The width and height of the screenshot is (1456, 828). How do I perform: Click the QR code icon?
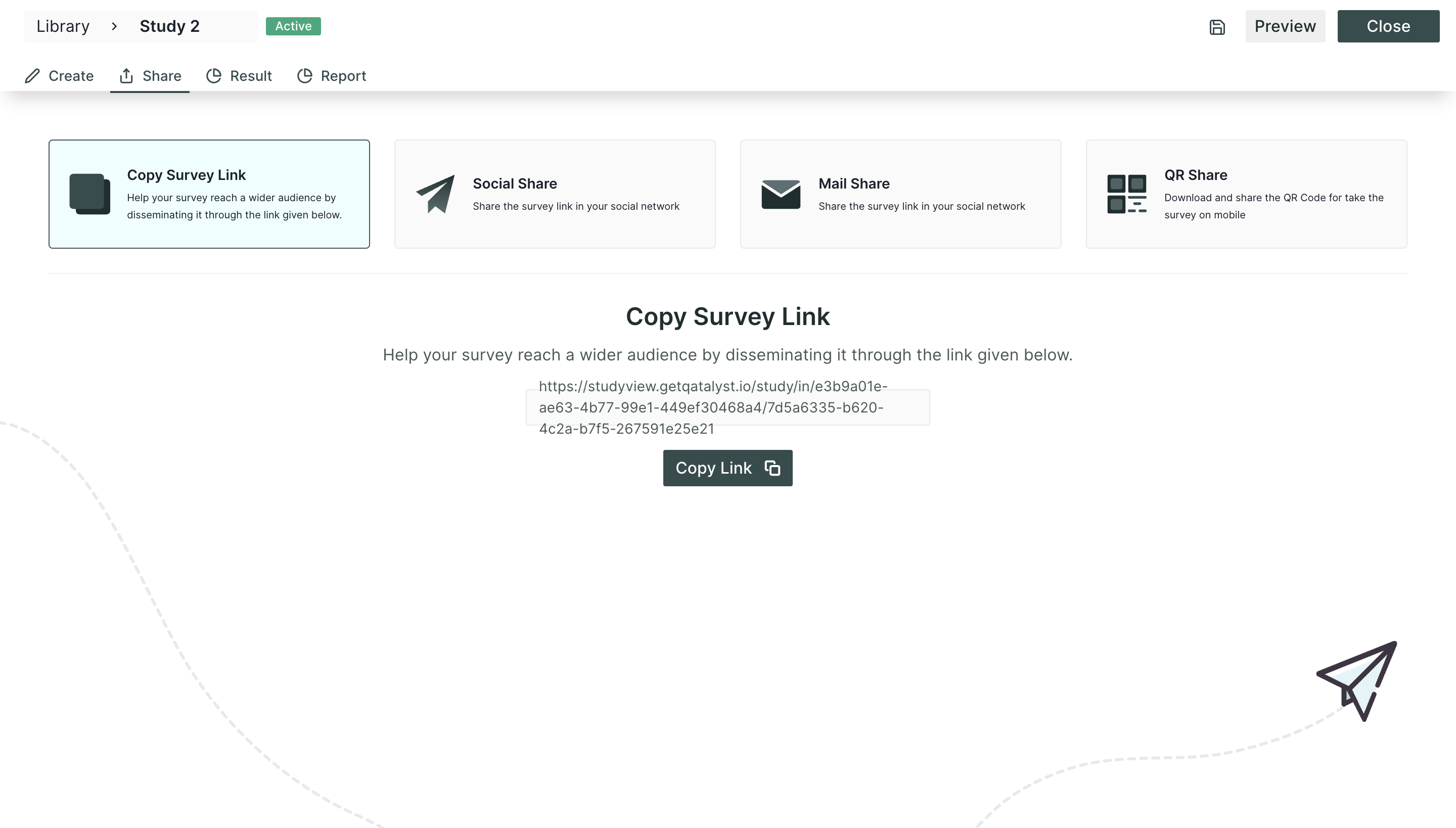click(1127, 194)
